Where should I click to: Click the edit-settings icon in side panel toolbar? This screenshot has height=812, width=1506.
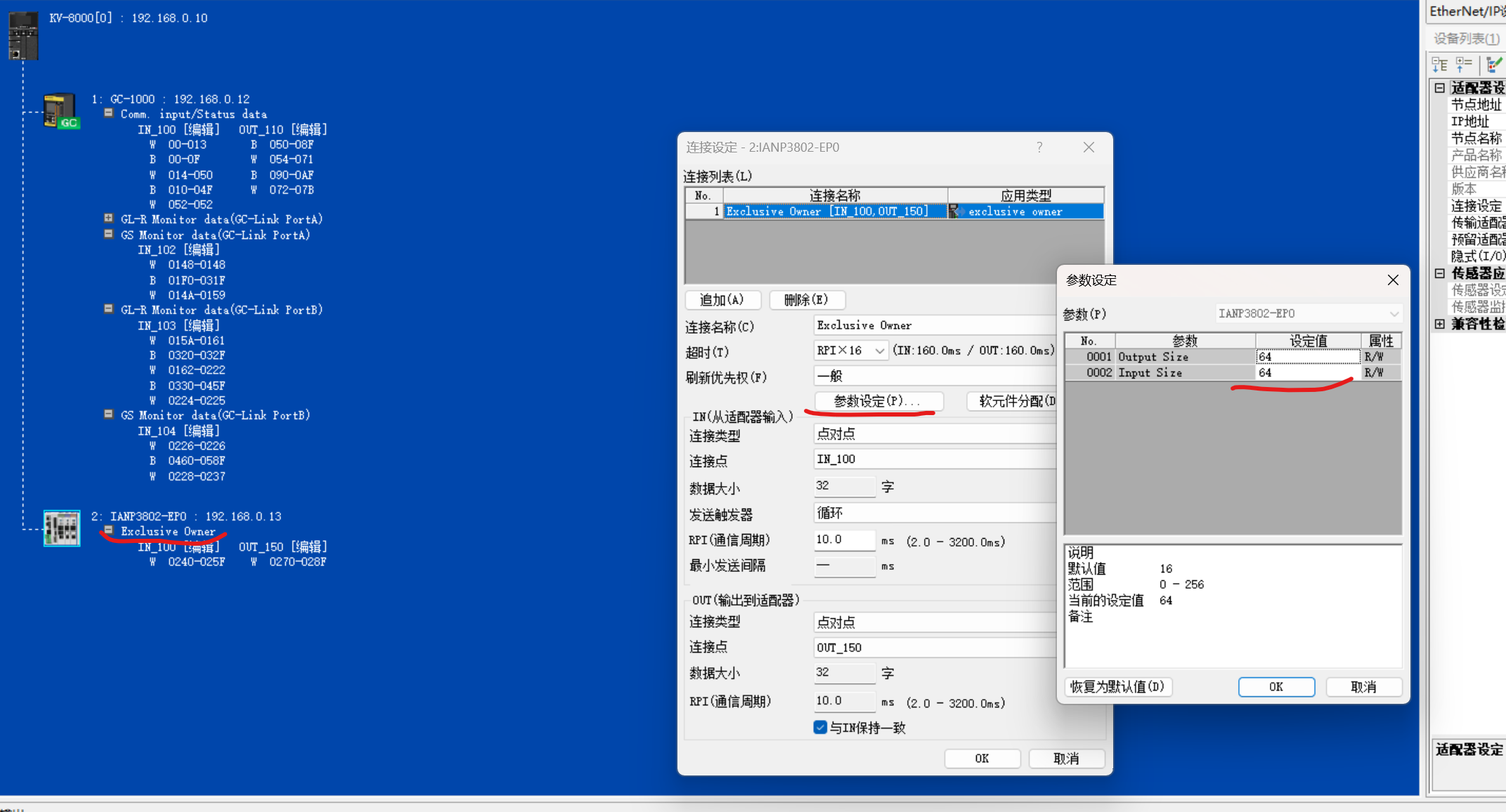[x=1495, y=65]
